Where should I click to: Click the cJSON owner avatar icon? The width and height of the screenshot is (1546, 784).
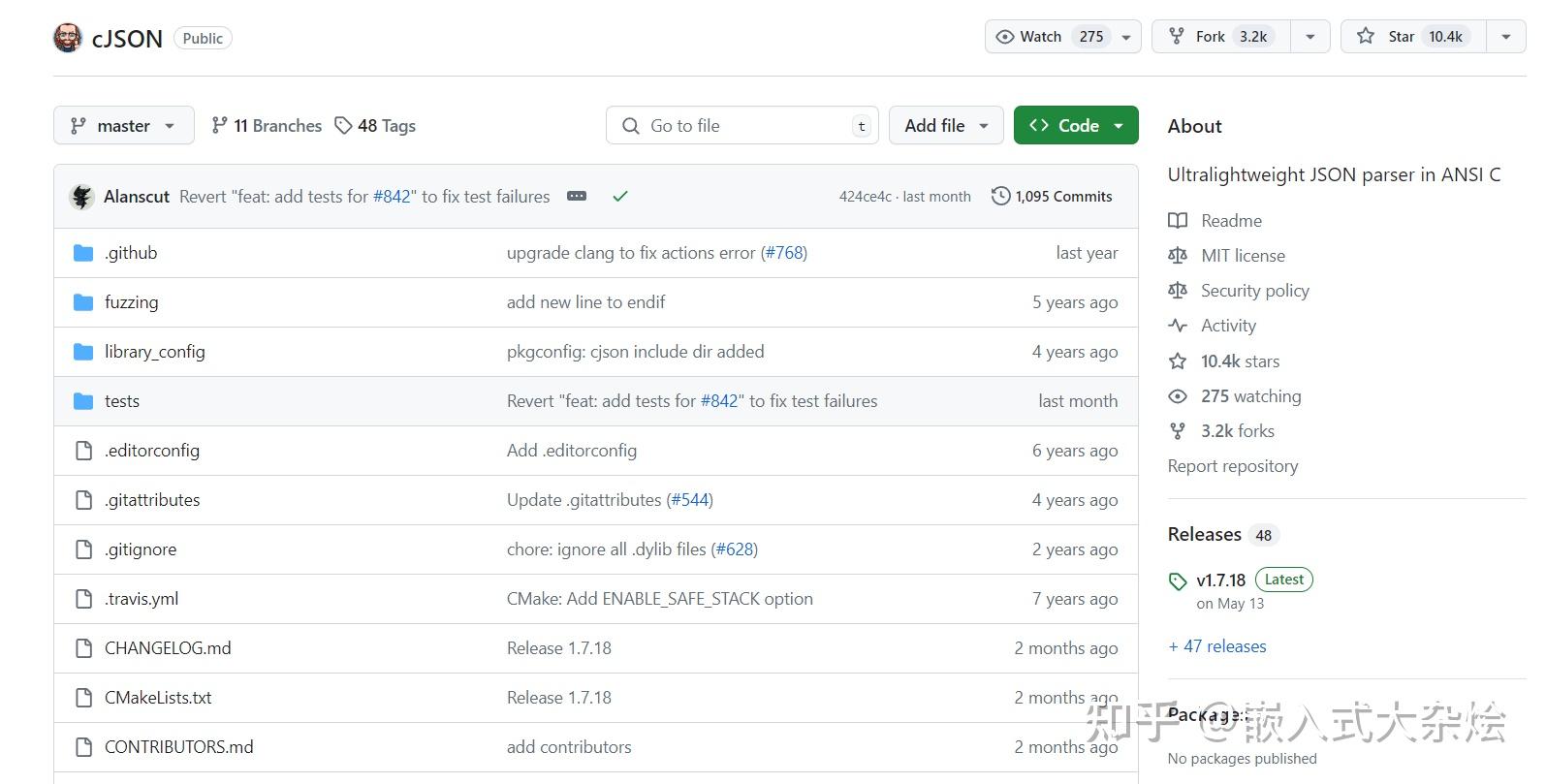(68, 38)
